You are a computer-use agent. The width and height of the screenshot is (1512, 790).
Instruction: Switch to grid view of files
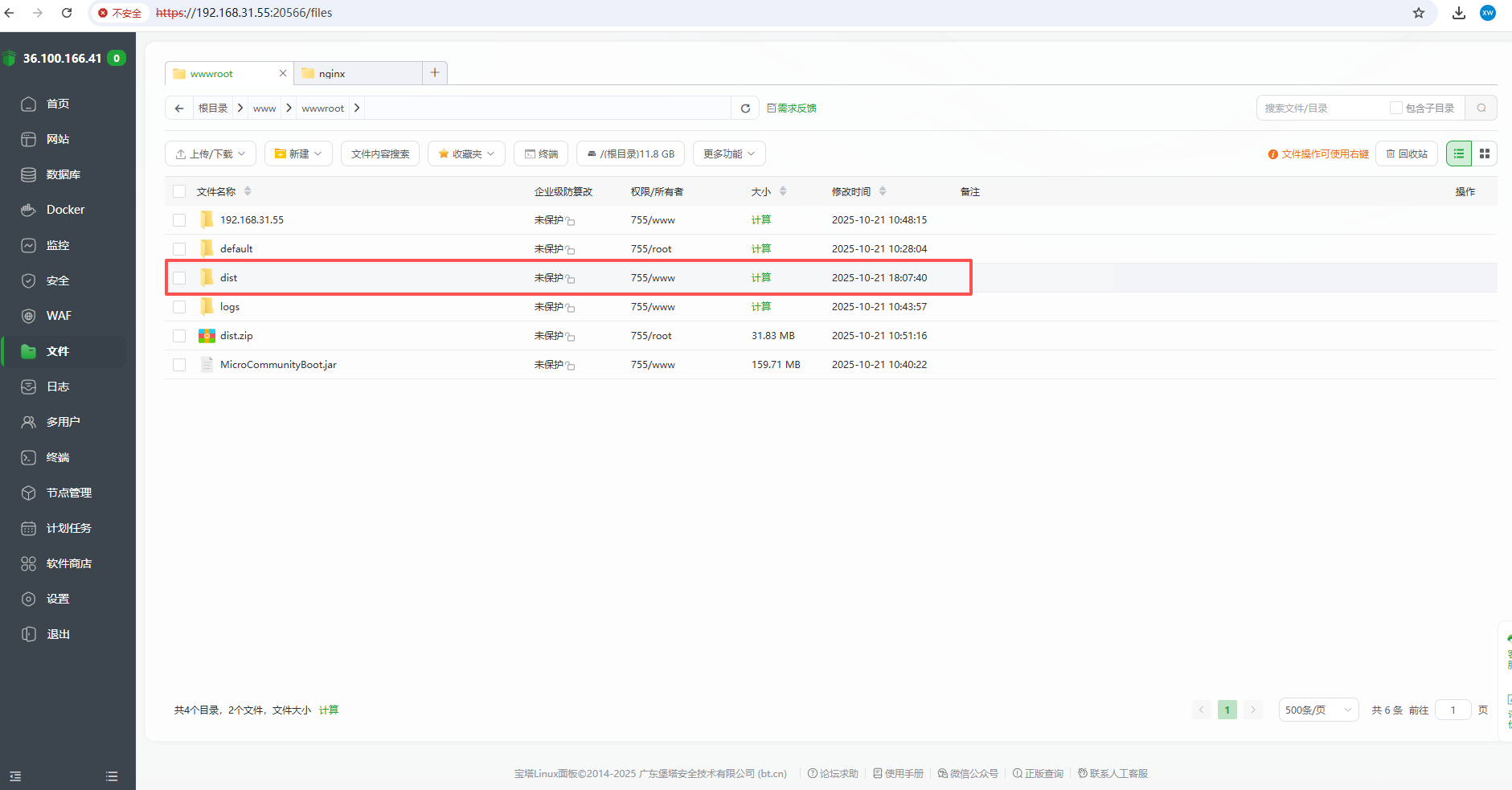click(1485, 153)
